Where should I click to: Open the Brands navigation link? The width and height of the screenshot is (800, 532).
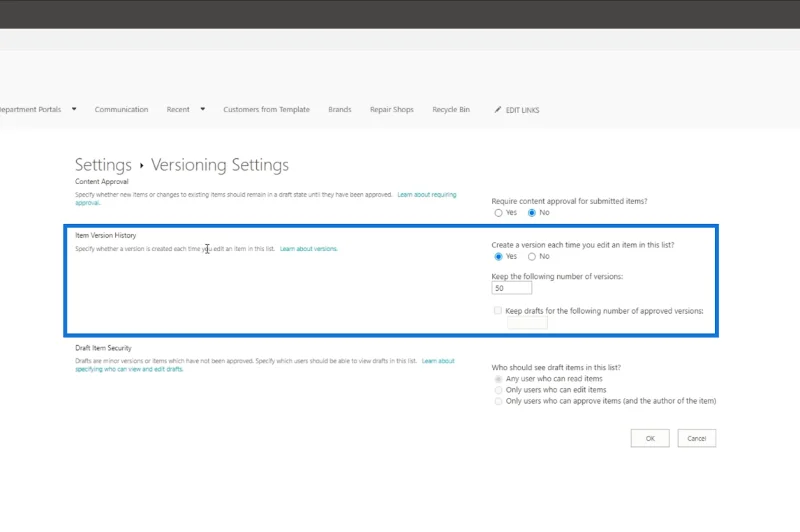(x=340, y=109)
